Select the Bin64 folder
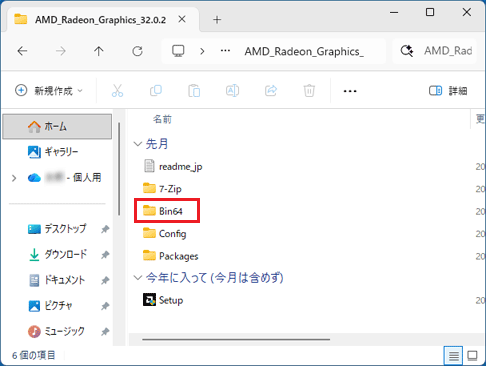 (x=163, y=211)
